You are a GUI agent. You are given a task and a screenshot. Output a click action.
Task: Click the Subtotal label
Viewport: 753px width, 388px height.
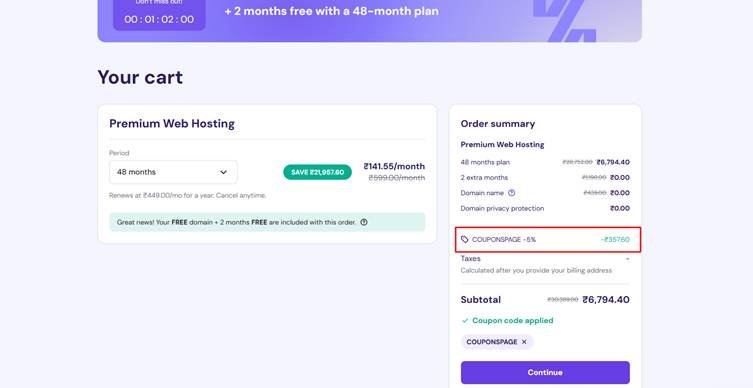point(481,300)
